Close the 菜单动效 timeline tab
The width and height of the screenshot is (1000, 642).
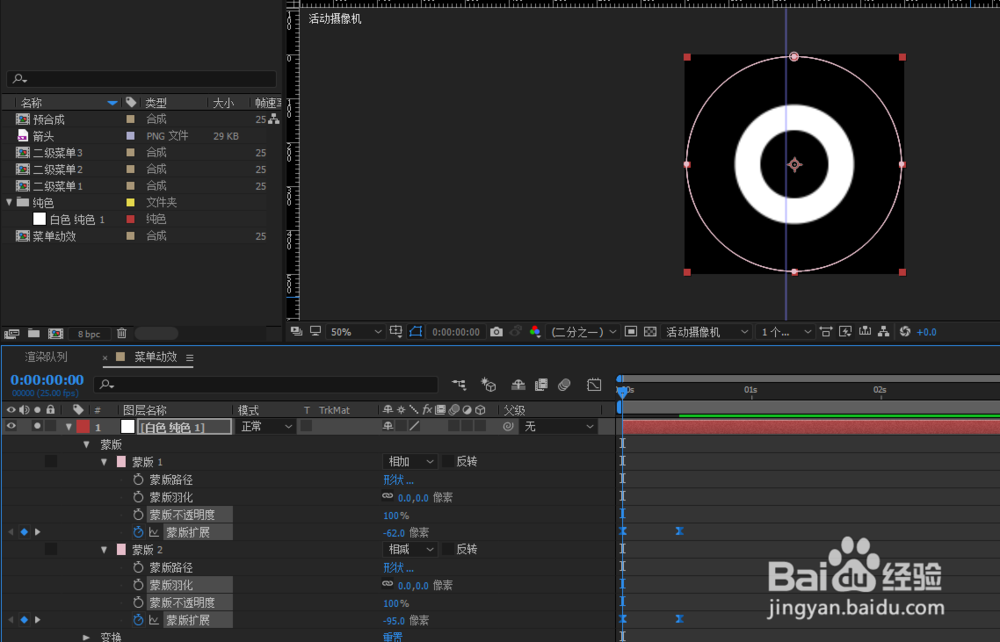(105, 358)
